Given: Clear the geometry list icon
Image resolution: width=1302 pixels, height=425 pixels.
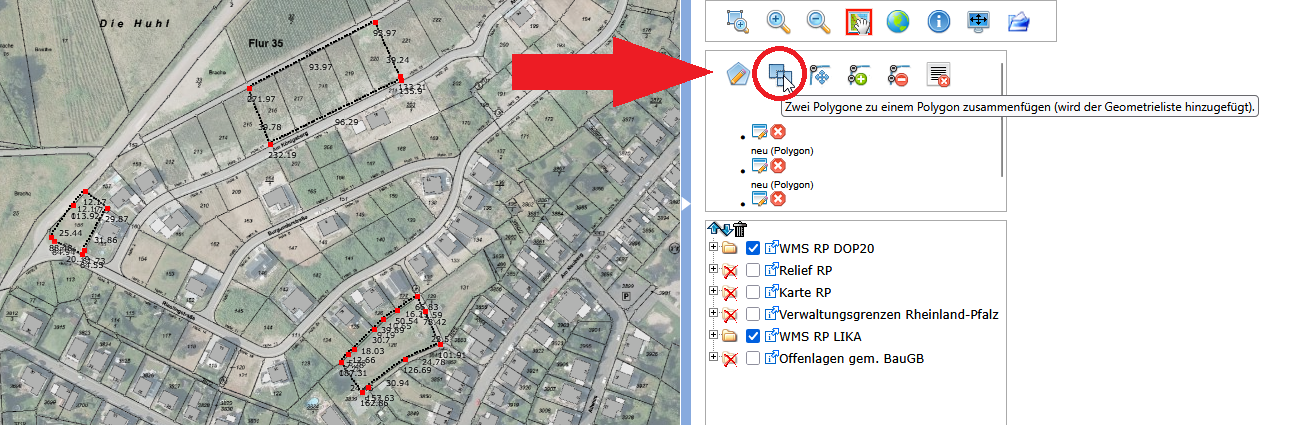Looking at the screenshot, I should coord(938,74).
